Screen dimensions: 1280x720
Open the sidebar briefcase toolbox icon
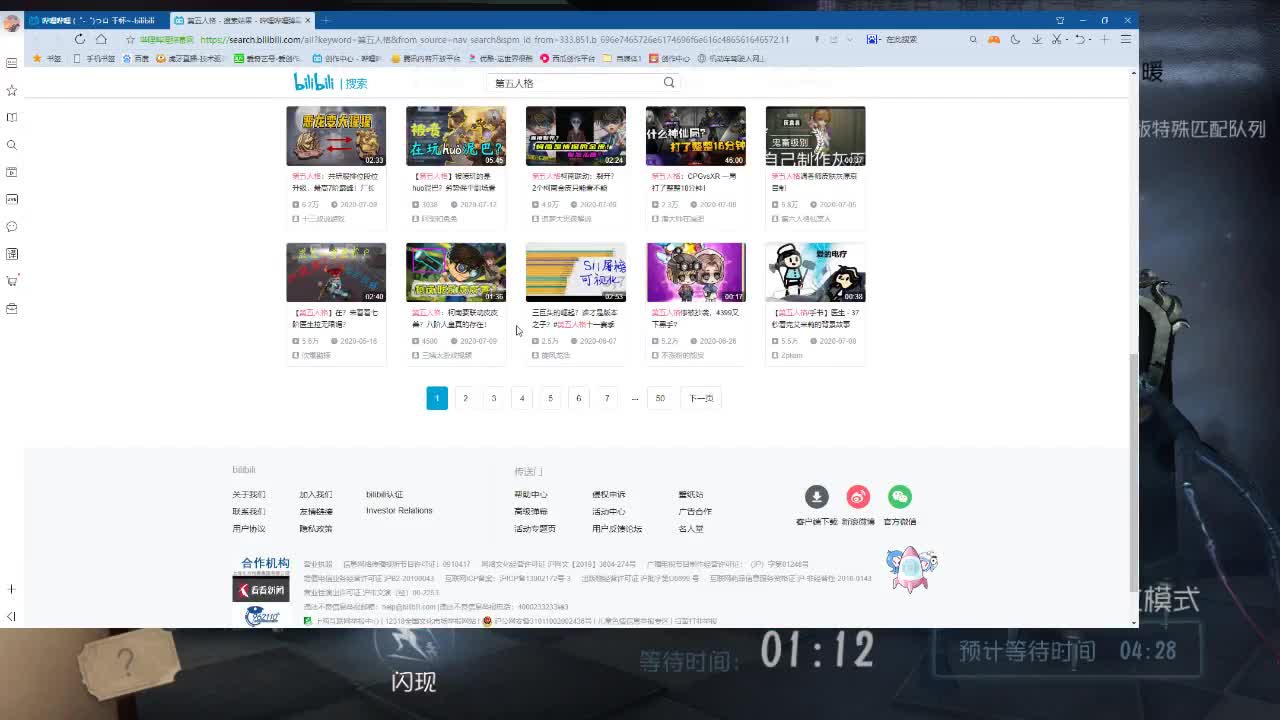pos(12,308)
